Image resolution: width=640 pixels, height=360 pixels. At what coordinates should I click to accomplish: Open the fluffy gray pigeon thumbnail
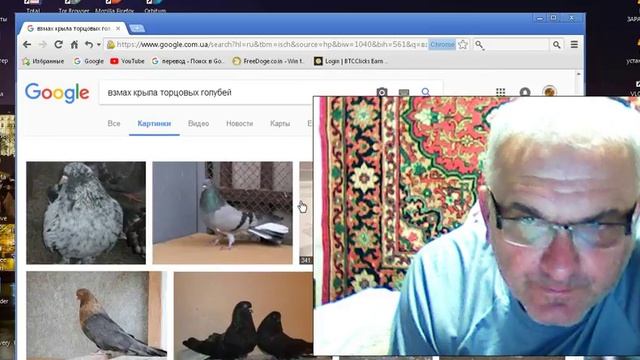point(86,213)
